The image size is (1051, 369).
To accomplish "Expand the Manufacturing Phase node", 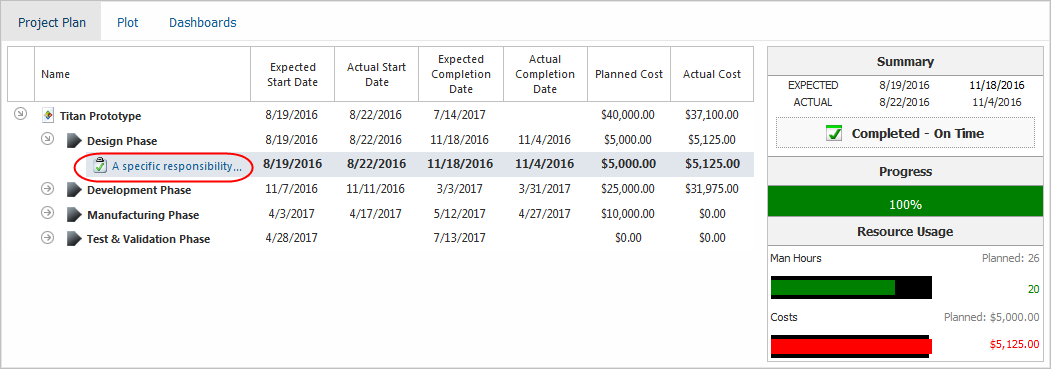I will (47, 212).
